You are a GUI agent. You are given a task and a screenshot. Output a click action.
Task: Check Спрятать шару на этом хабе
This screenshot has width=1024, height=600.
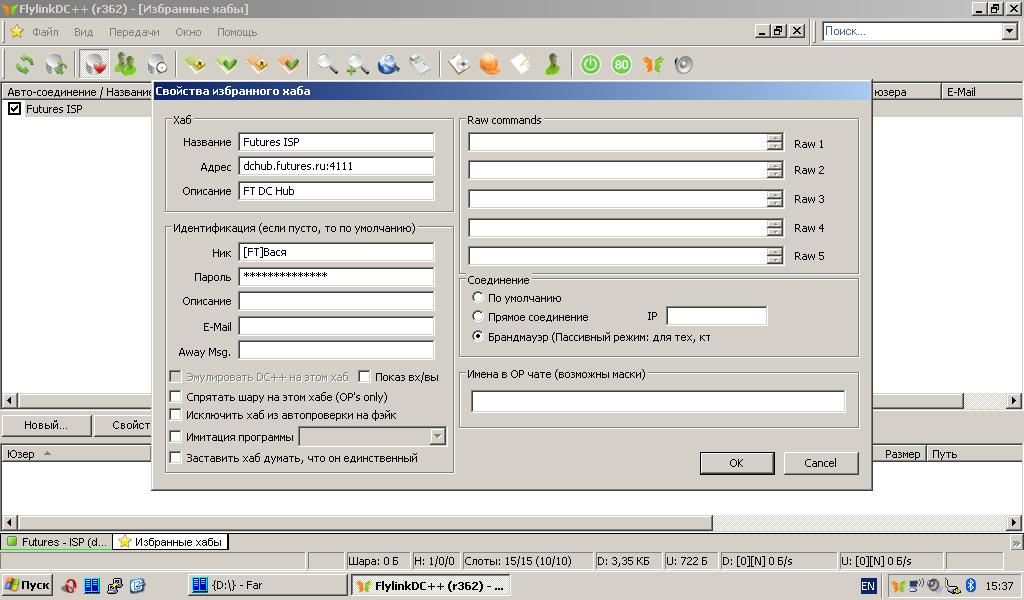[175, 396]
